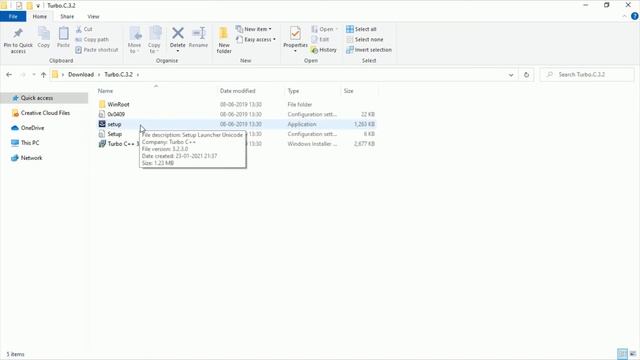Open address bar history dropdown
The width and height of the screenshot is (640, 360).
511,75
